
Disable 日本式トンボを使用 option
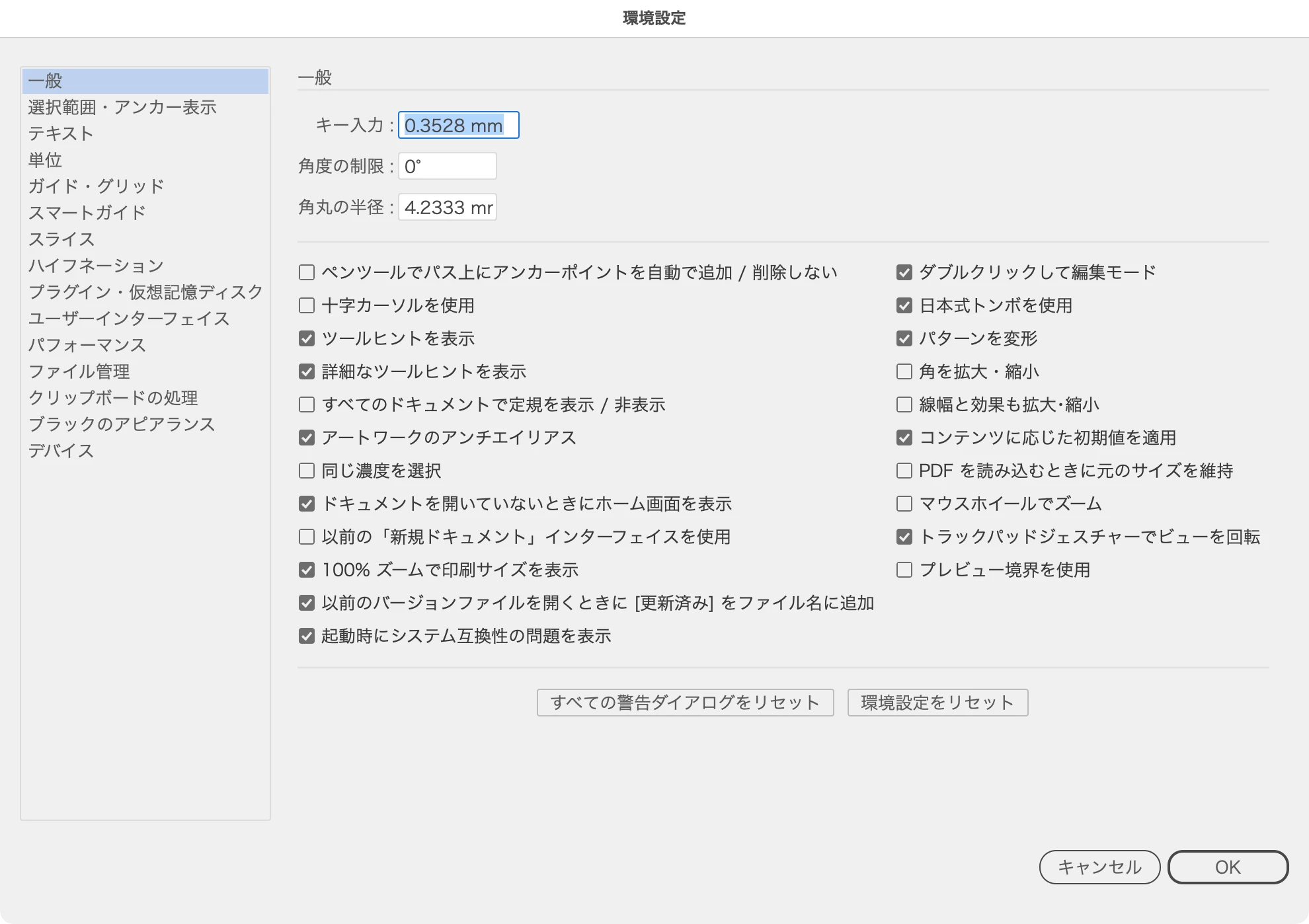904,305
